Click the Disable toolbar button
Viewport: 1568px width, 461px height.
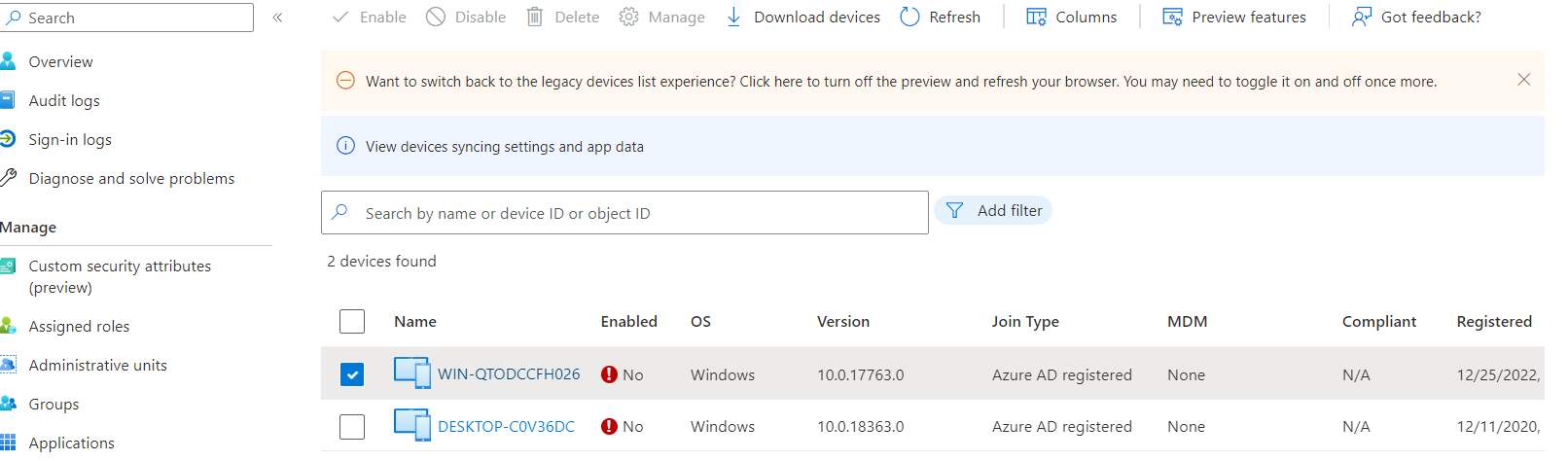pos(466,17)
